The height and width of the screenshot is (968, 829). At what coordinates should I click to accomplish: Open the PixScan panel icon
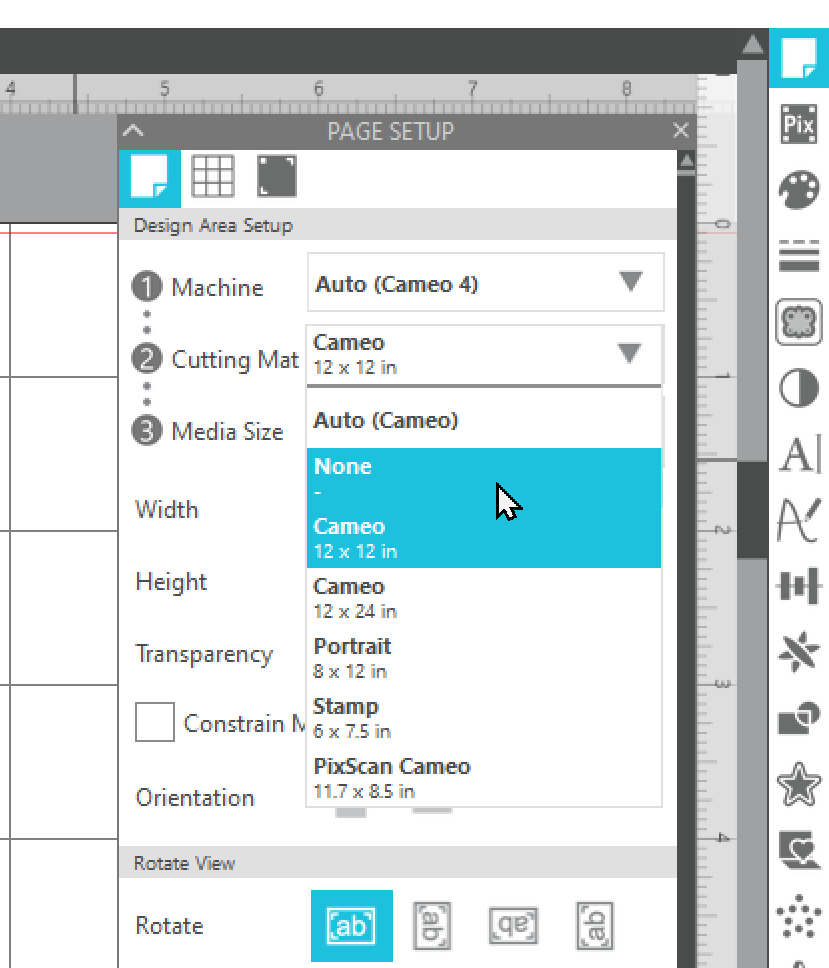tap(799, 123)
